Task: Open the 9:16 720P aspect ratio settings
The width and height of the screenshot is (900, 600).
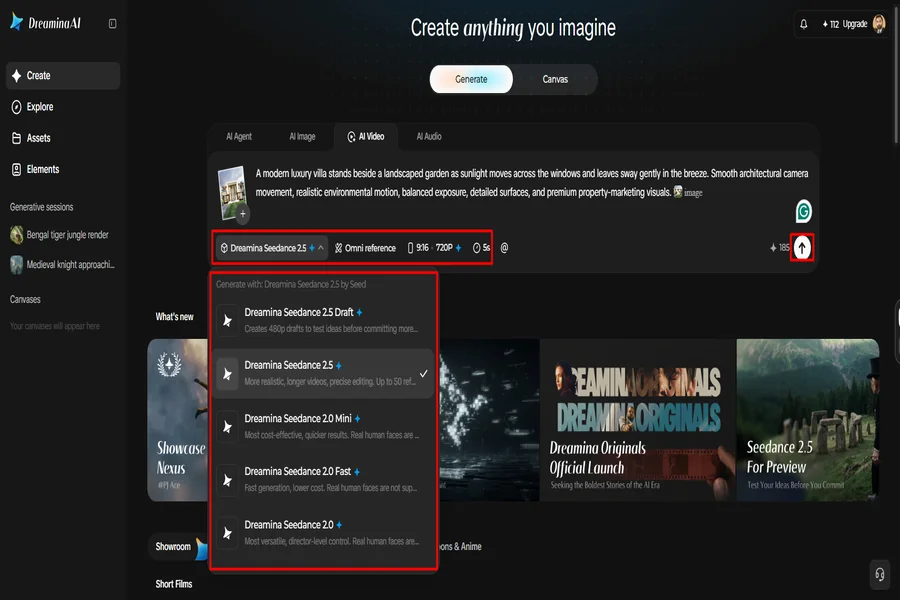Action: pos(435,248)
